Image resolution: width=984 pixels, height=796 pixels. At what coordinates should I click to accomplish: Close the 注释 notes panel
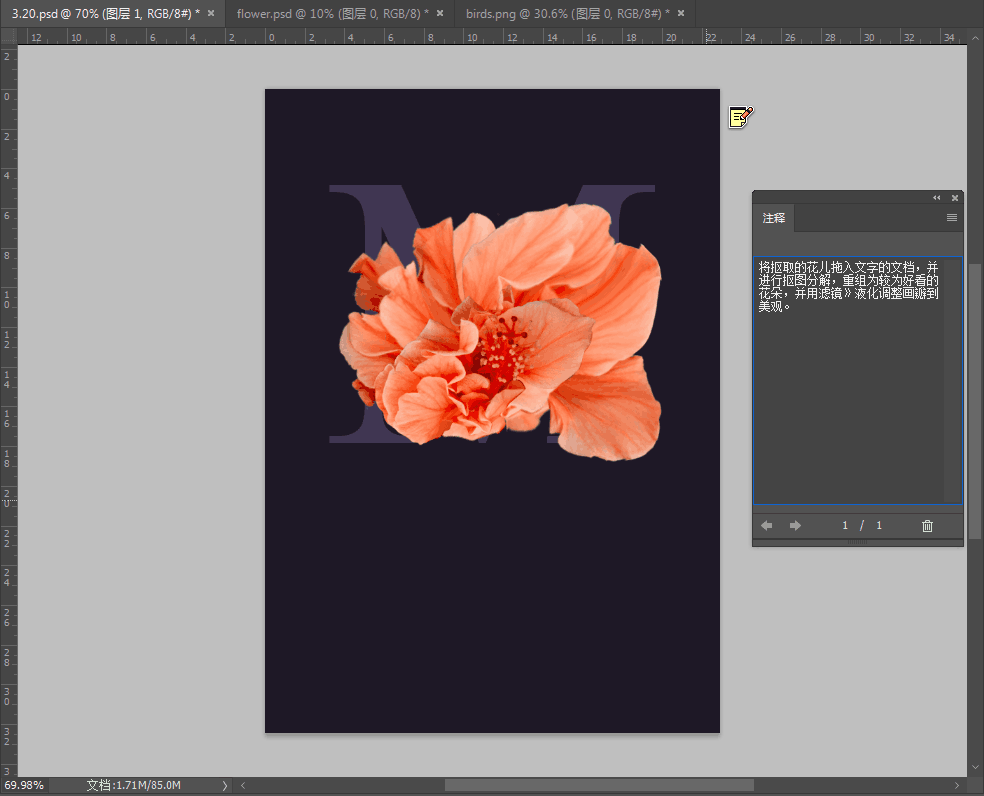pyautogui.click(x=955, y=198)
